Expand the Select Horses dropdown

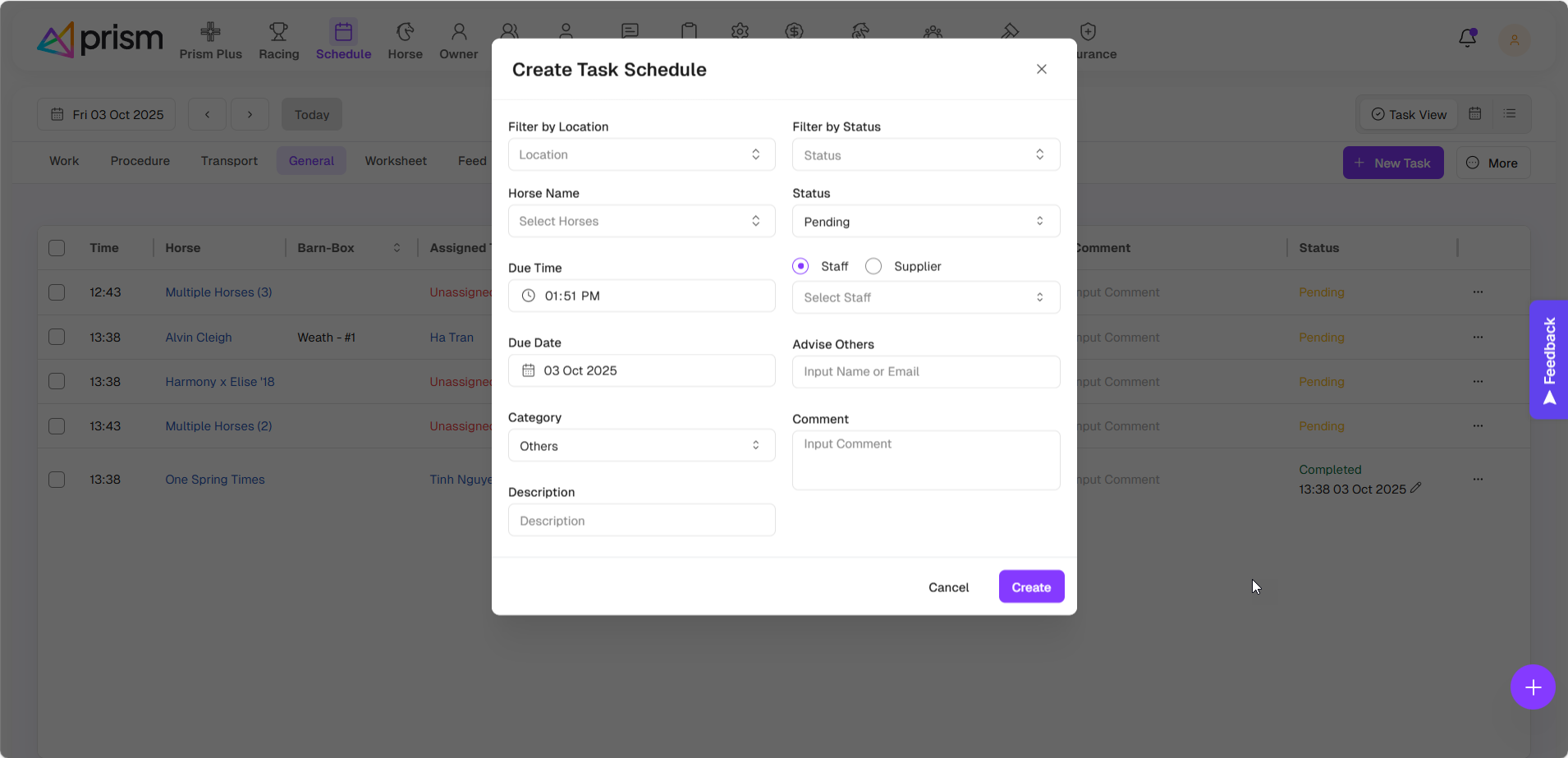point(641,221)
